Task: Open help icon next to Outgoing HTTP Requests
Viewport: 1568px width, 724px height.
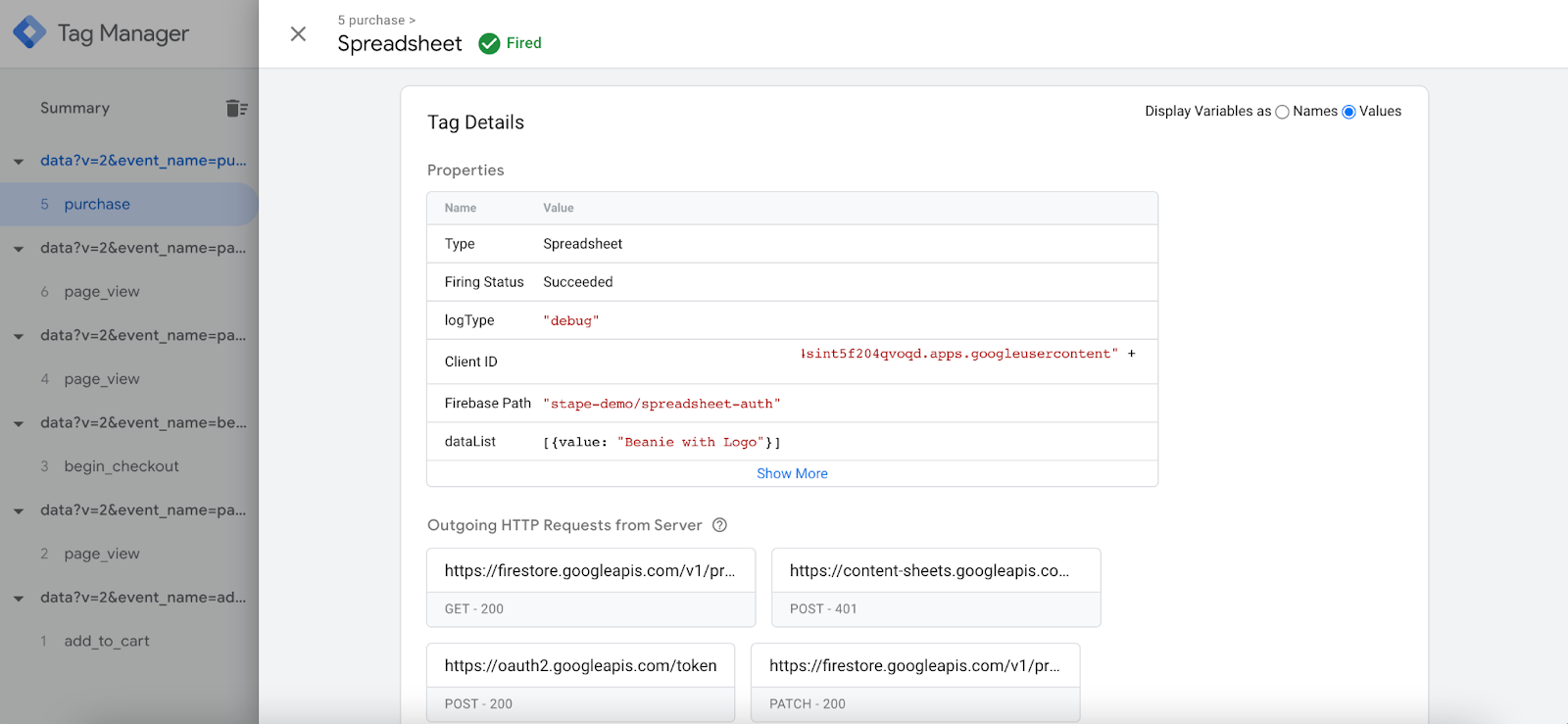Action: pos(719,525)
